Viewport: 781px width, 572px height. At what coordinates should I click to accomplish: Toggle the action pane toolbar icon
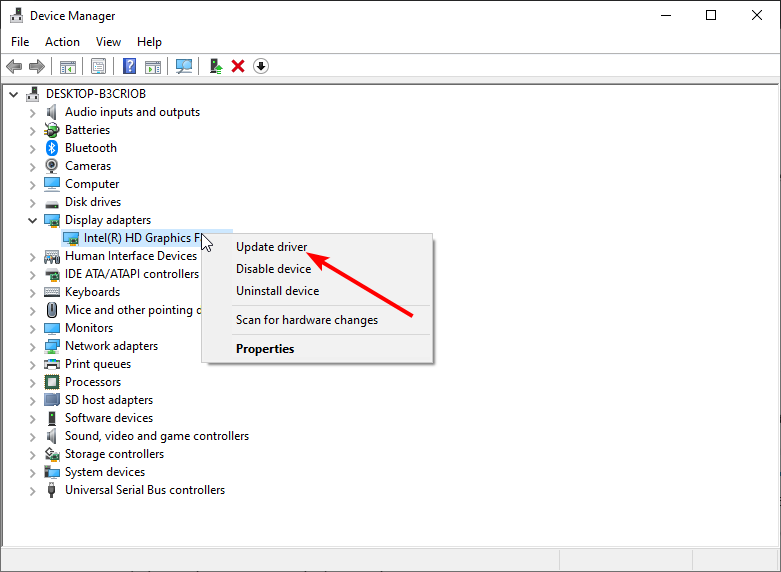click(153, 66)
